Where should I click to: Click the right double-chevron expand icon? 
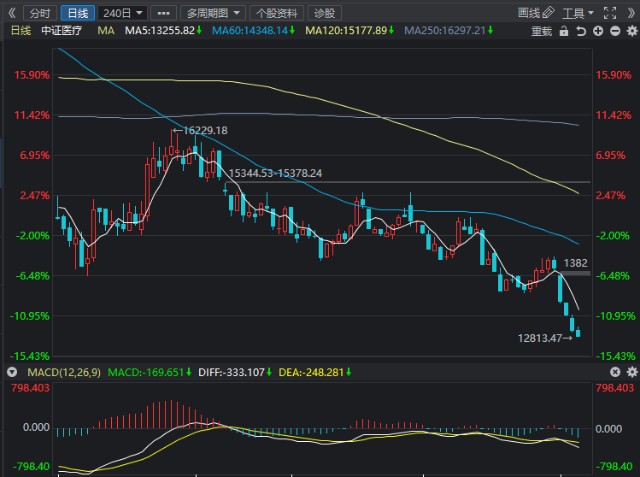point(631,13)
